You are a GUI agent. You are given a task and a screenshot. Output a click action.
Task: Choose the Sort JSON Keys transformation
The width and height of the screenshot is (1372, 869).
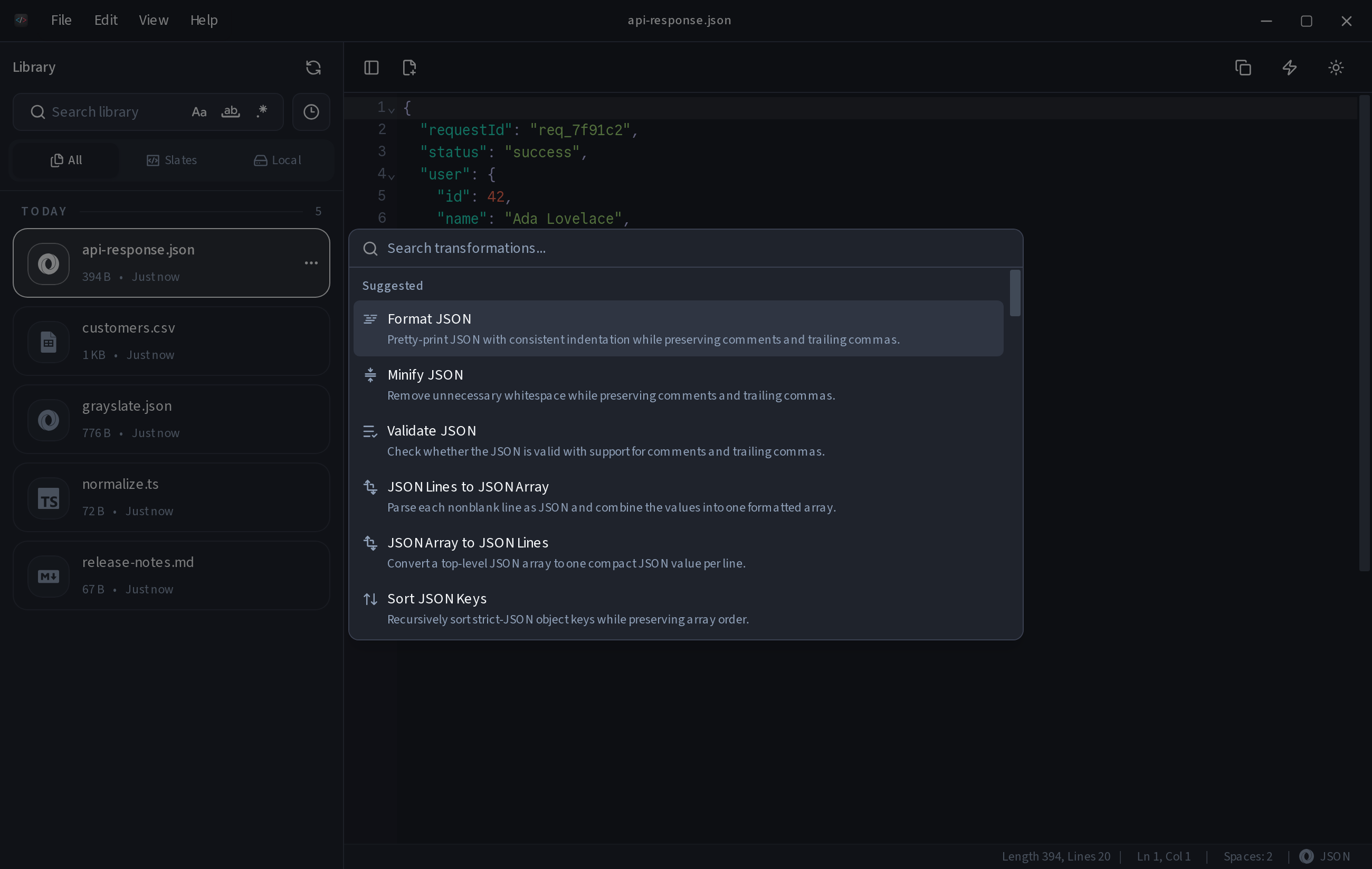coord(678,608)
